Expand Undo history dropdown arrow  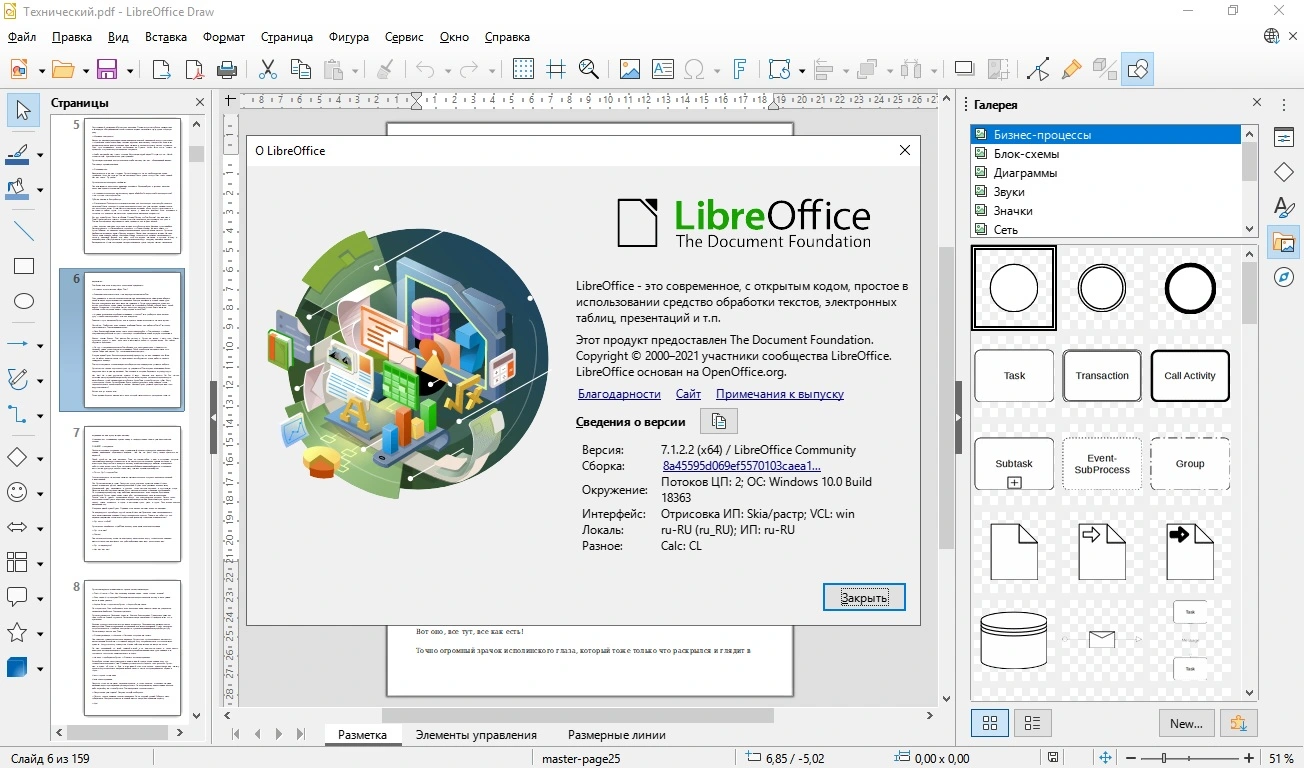[x=447, y=70]
